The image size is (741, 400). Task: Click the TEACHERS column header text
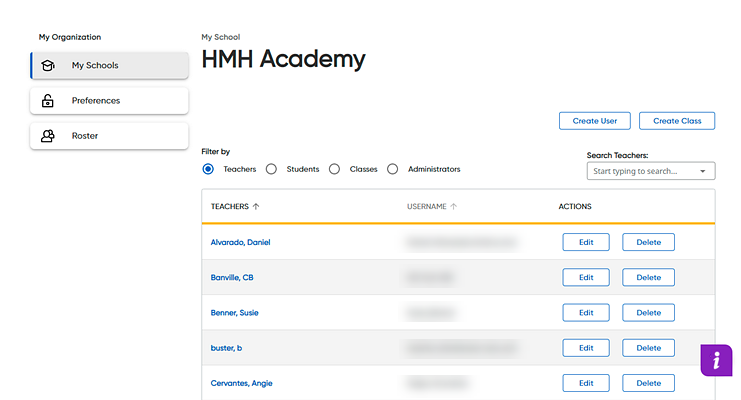click(x=230, y=207)
